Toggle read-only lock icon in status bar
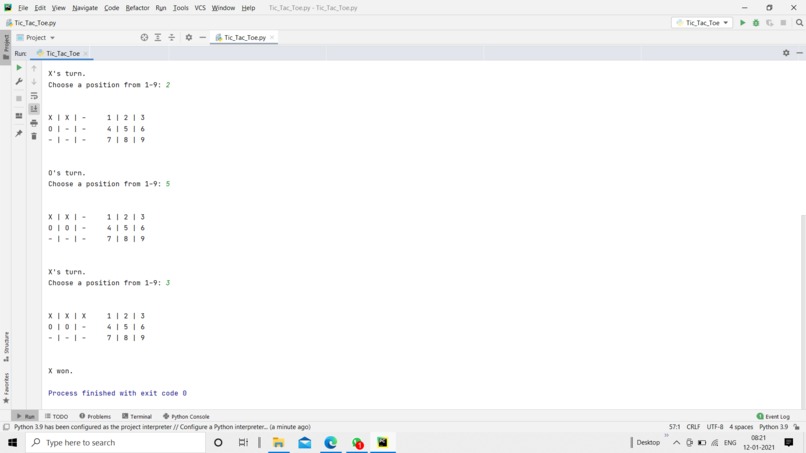Screen dimensions: 806x453 point(797,427)
